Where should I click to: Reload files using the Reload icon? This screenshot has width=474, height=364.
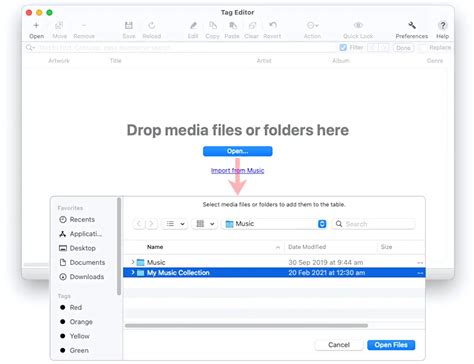click(x=152, y=25)
